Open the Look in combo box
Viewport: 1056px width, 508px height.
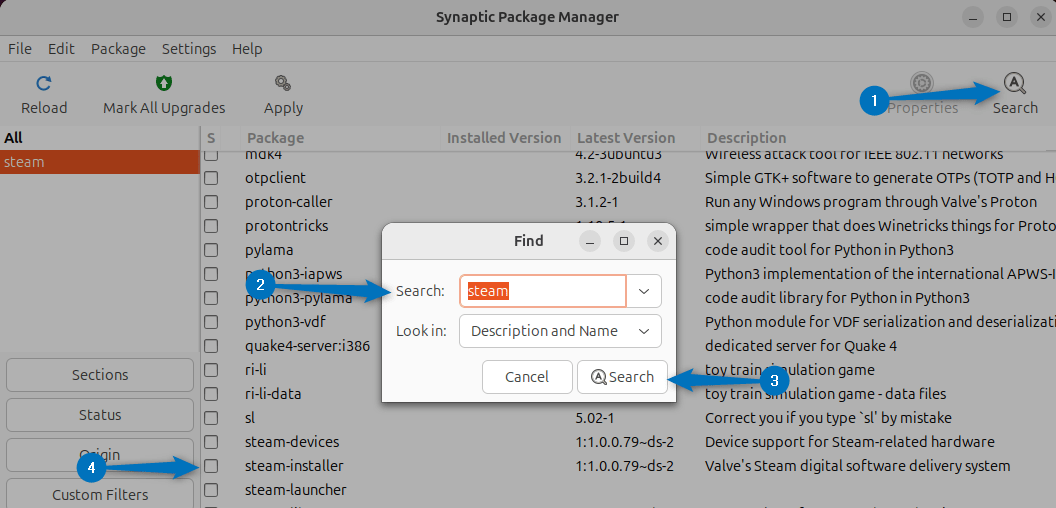(560, 331)
